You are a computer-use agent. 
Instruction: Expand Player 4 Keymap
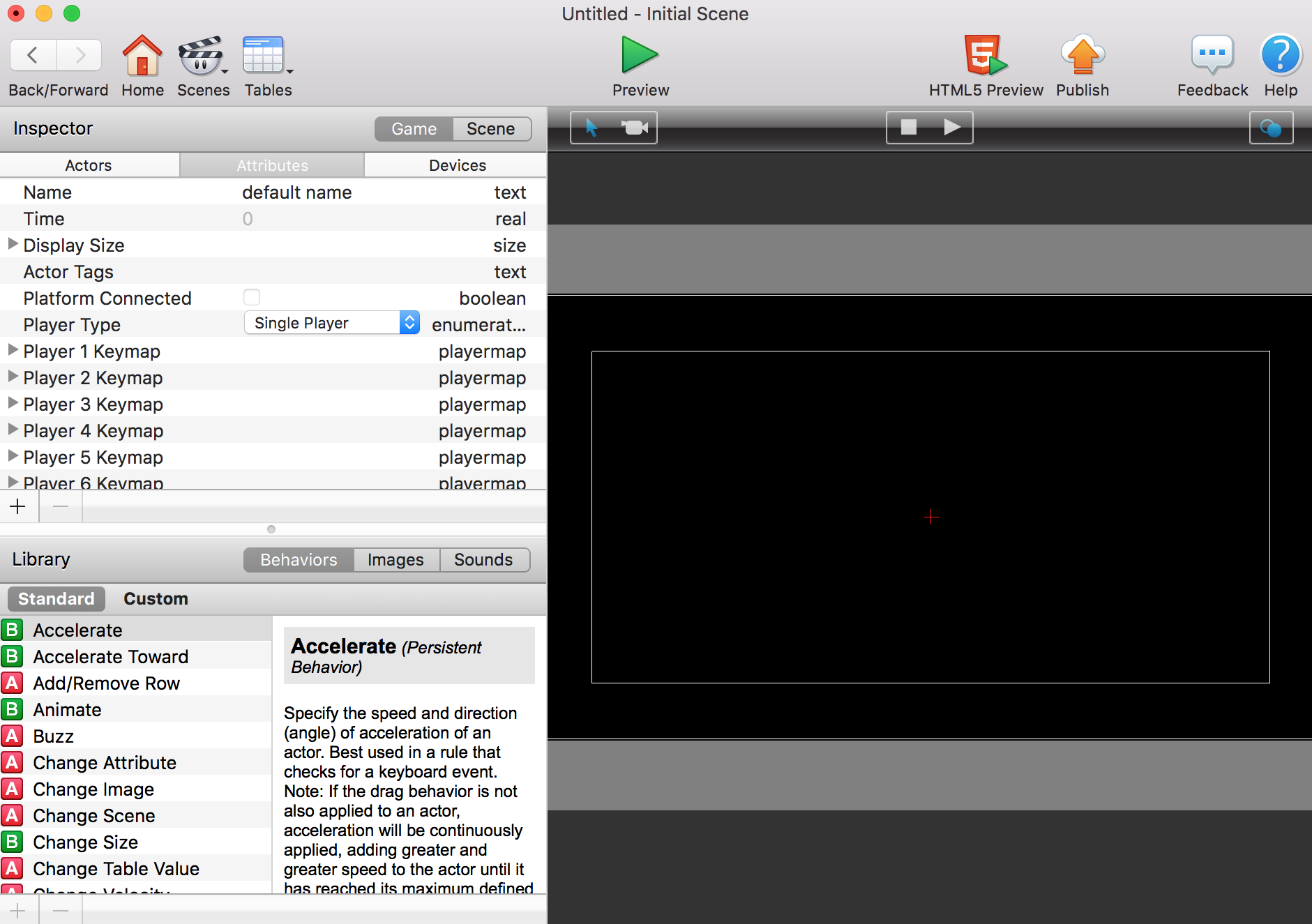(13, 430)
